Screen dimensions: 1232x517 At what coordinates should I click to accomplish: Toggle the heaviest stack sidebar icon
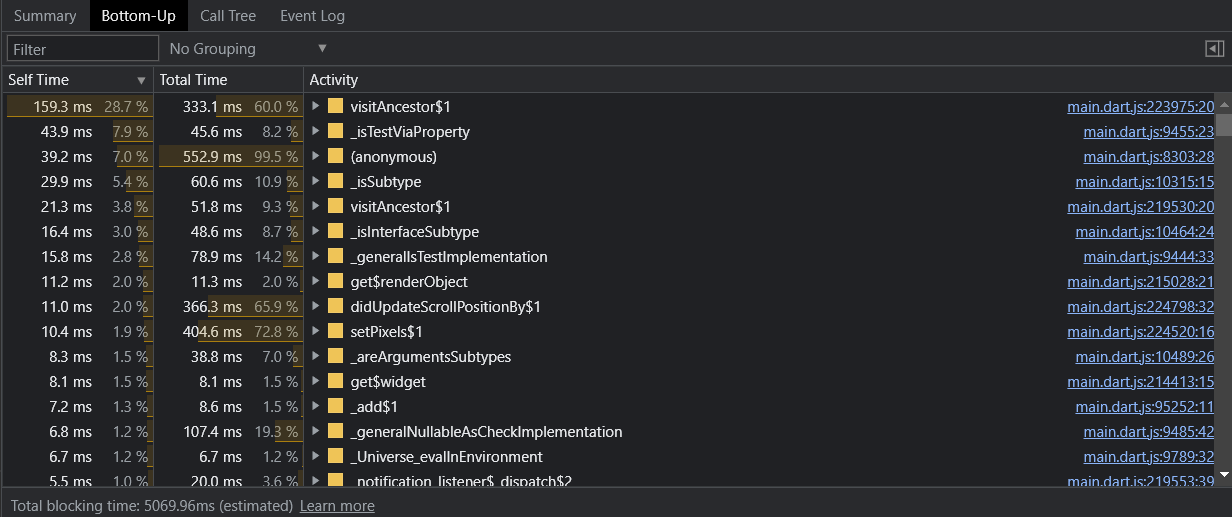point(1215,48)
